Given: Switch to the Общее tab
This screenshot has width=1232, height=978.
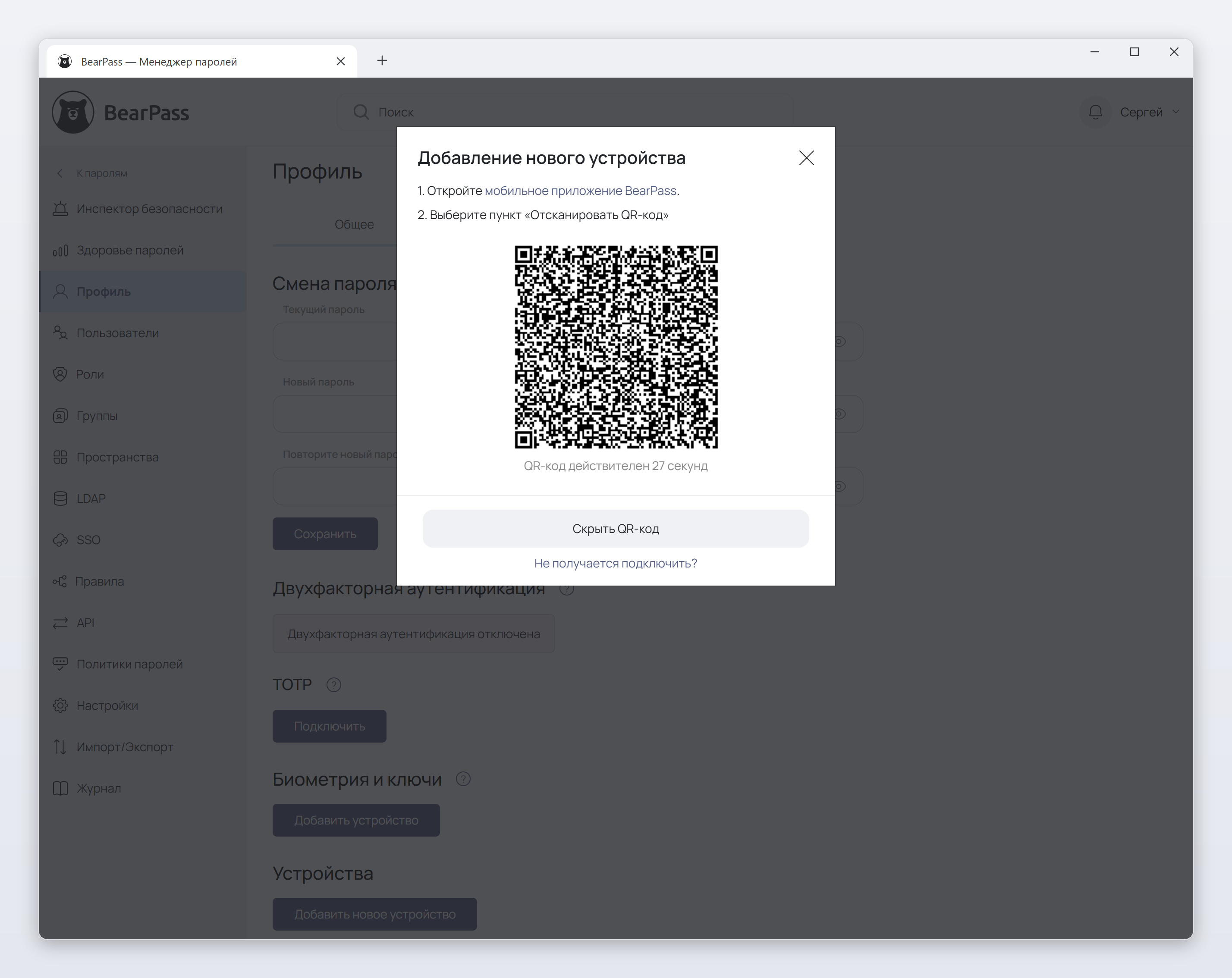Looking at the screenshot, I should pyautogui.click(x=354, y=224).
